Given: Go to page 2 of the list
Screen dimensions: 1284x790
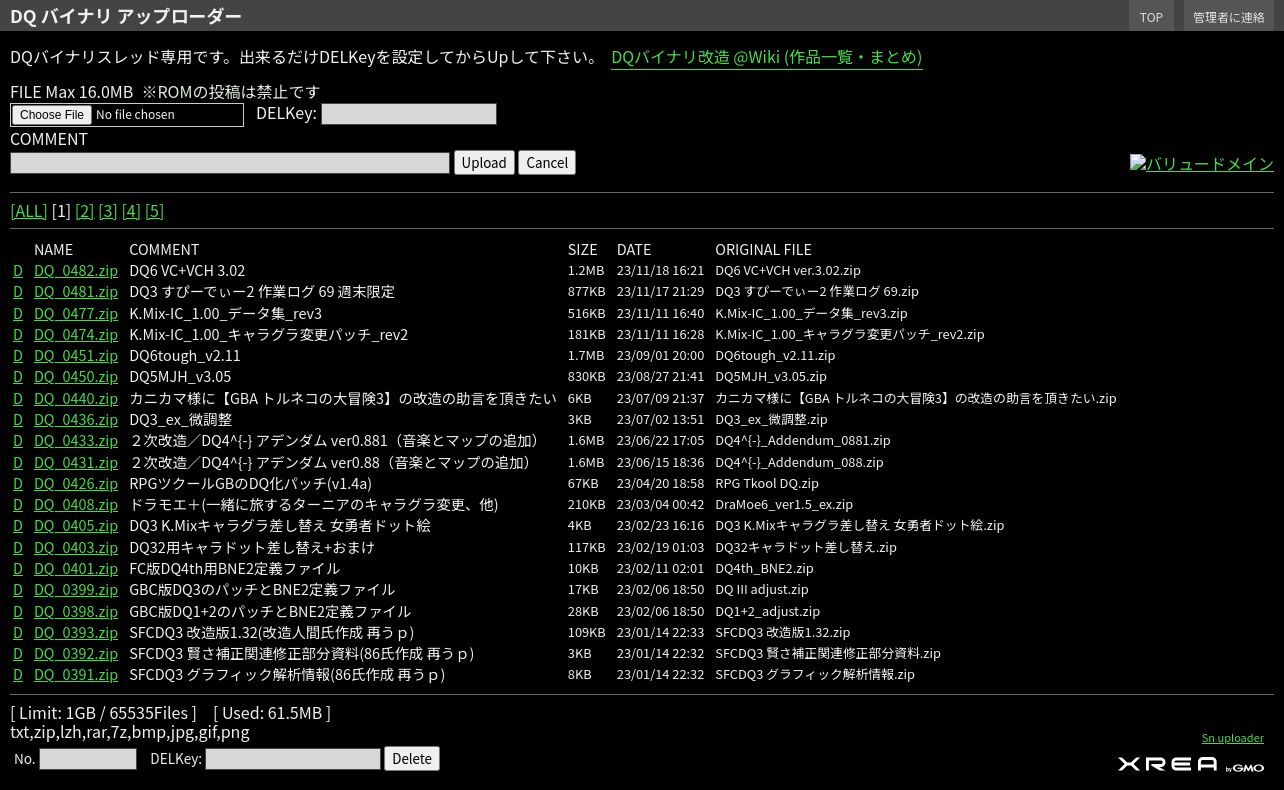Looking at the screenshot, I should coord(84,211).
